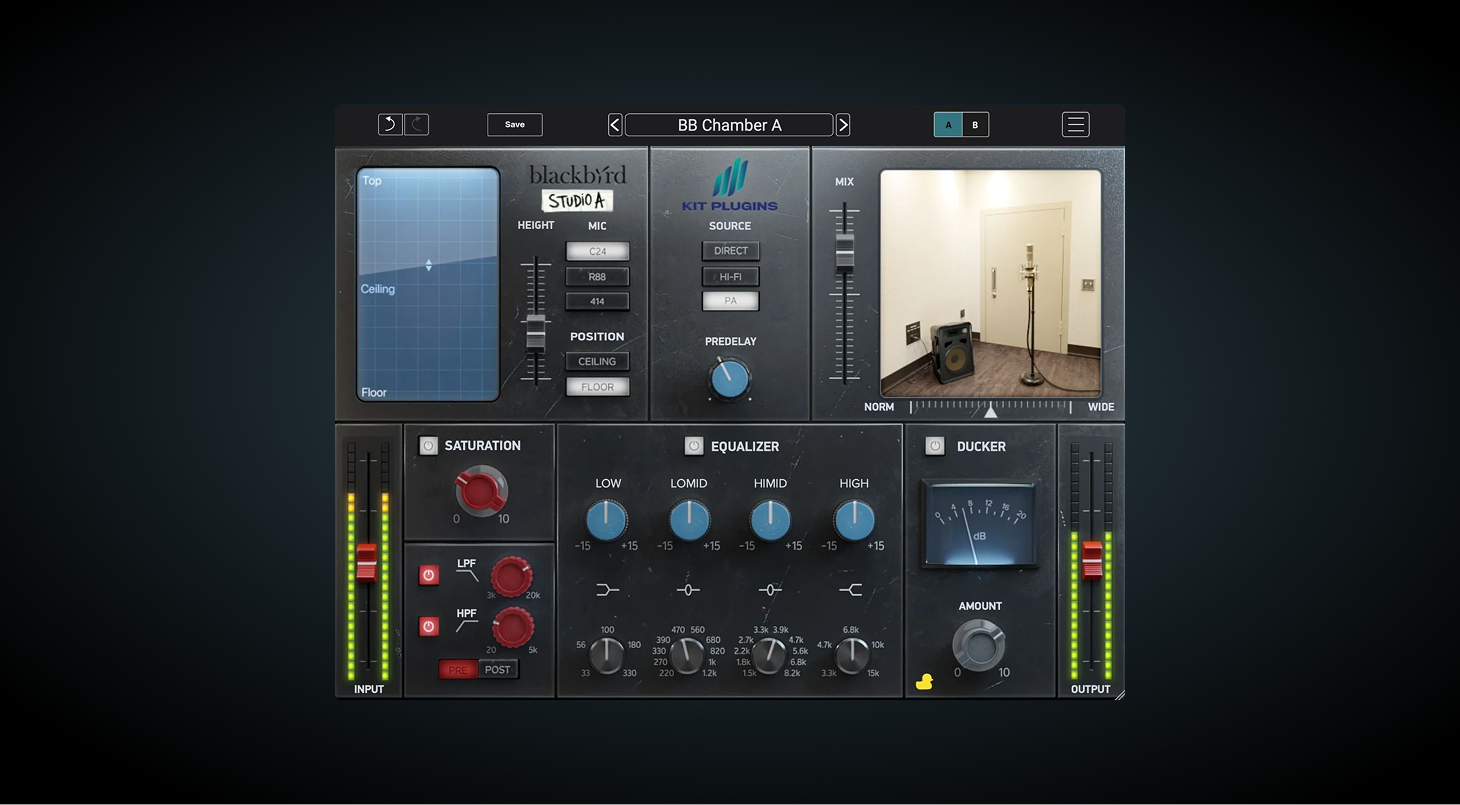
Task: Open the hamburger menu
Action: point(1076,124)
